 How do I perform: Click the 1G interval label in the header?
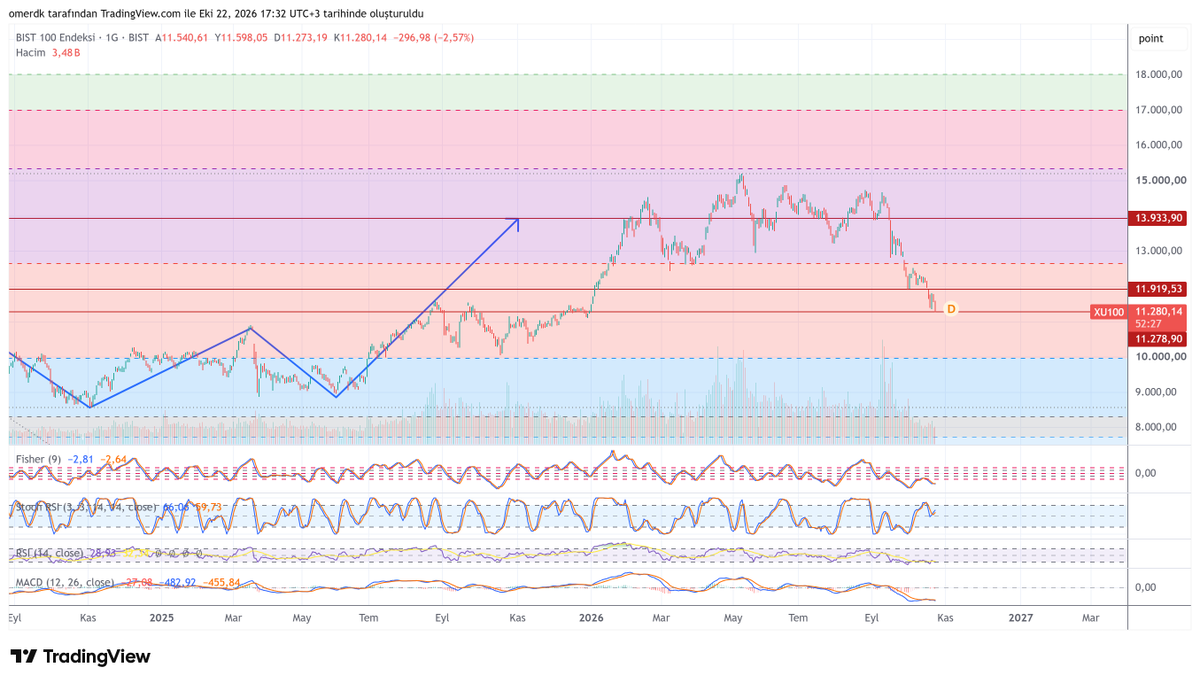pos(112,38)
